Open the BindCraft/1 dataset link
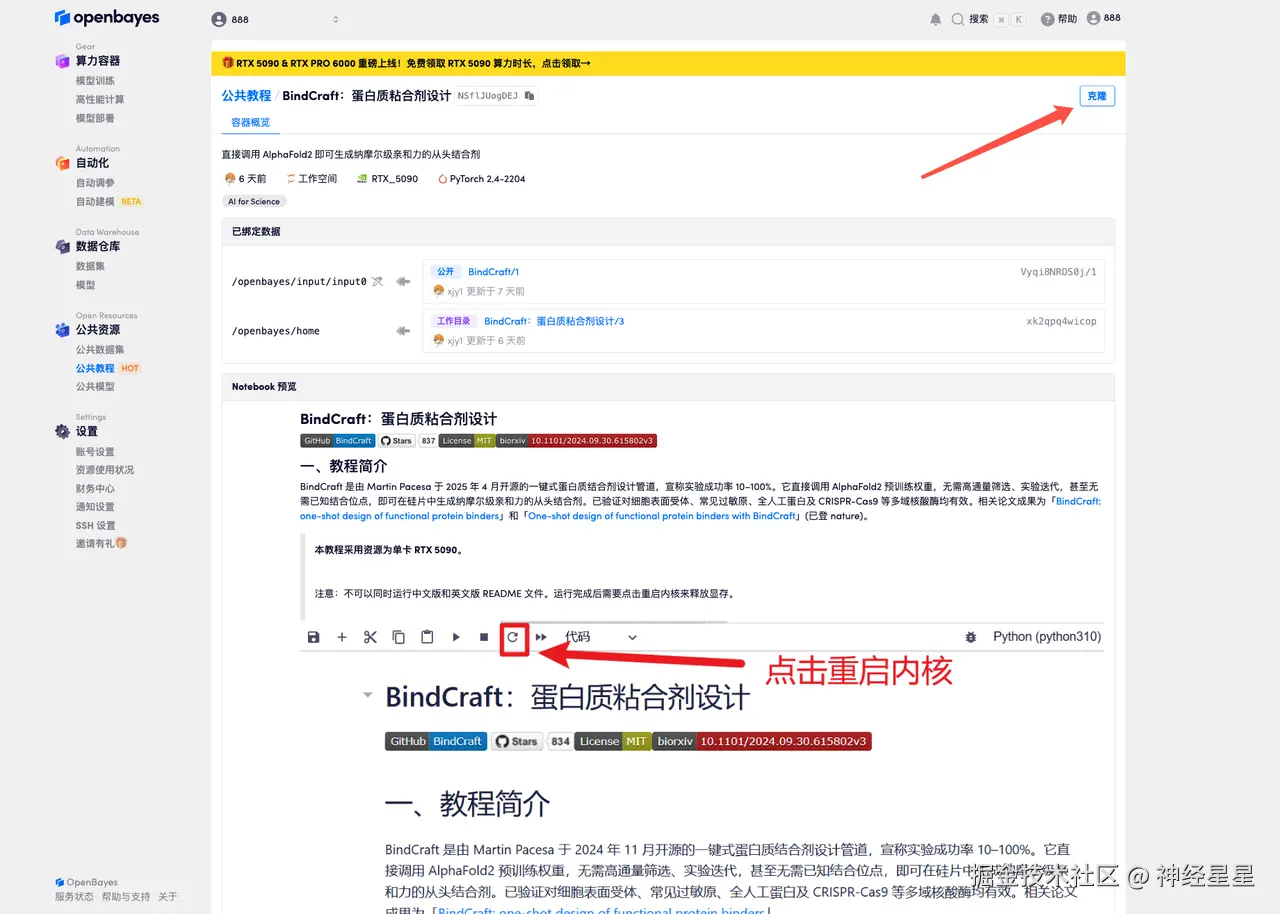The image size is (1280, 914). 494,272
